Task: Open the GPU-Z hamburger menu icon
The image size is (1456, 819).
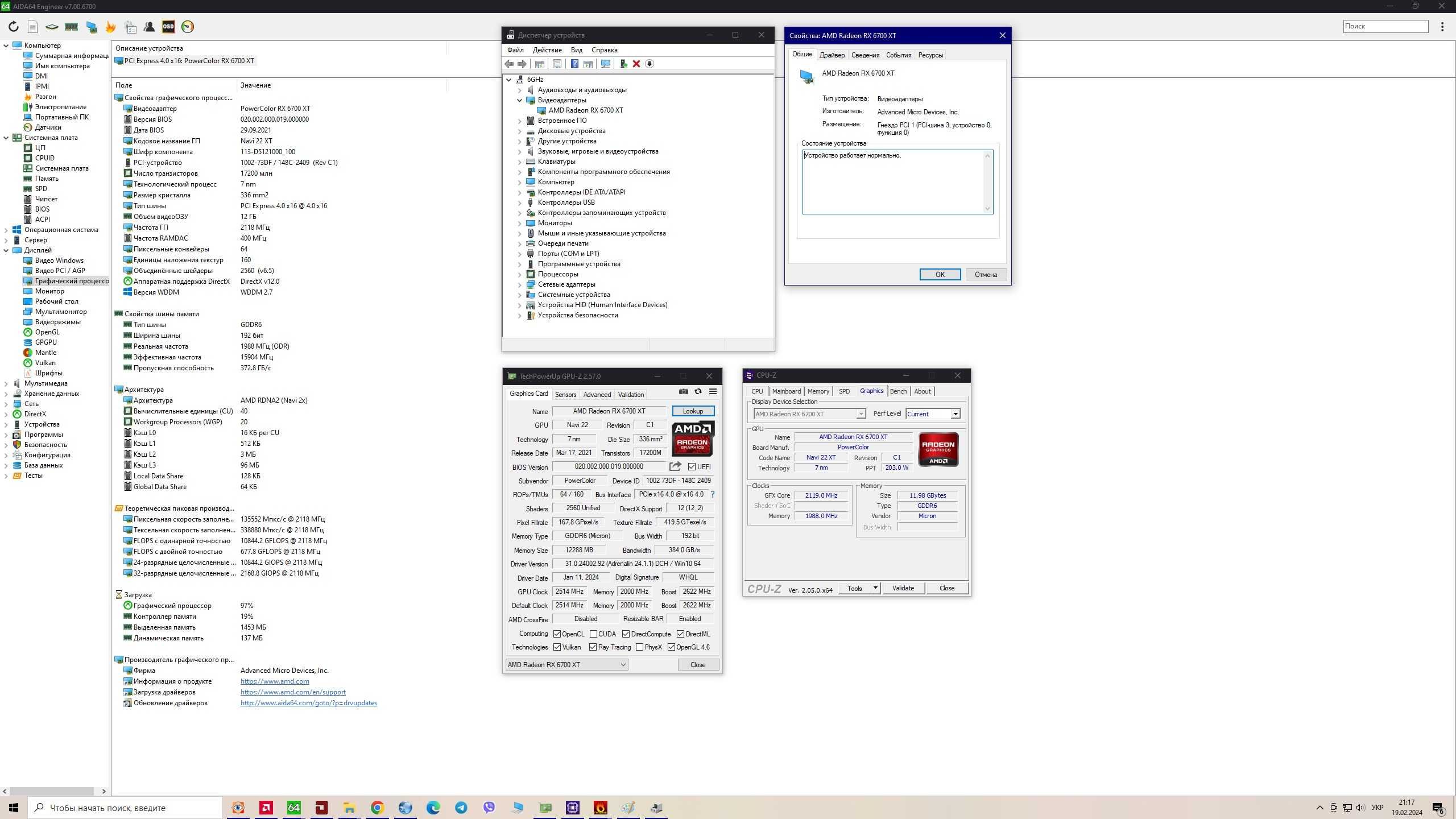Action: [713, 391]
